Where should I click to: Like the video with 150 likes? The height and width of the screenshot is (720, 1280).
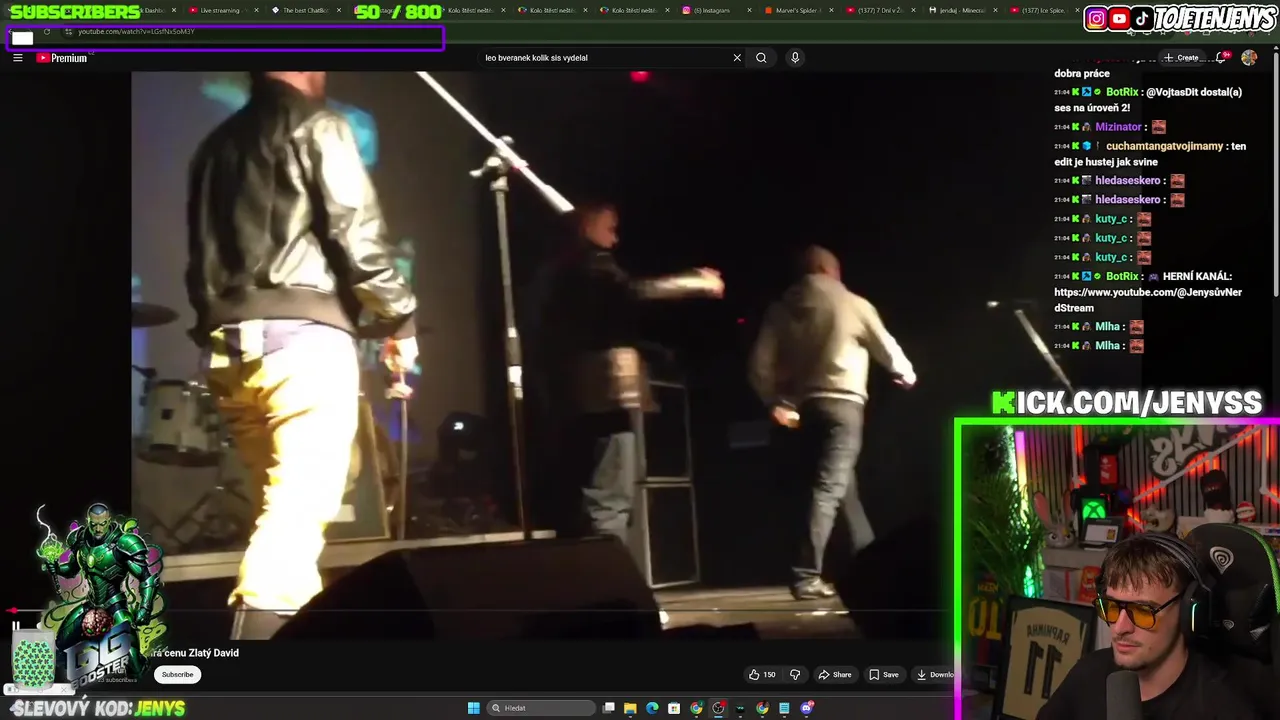(762, 675)
